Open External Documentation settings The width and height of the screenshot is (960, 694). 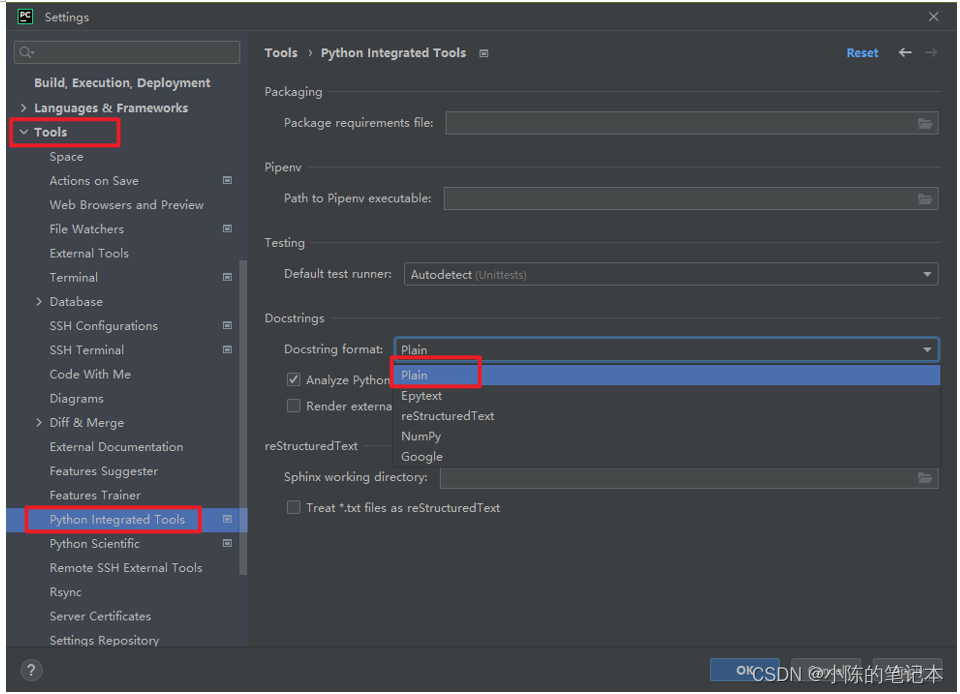[x=116, y=447]
